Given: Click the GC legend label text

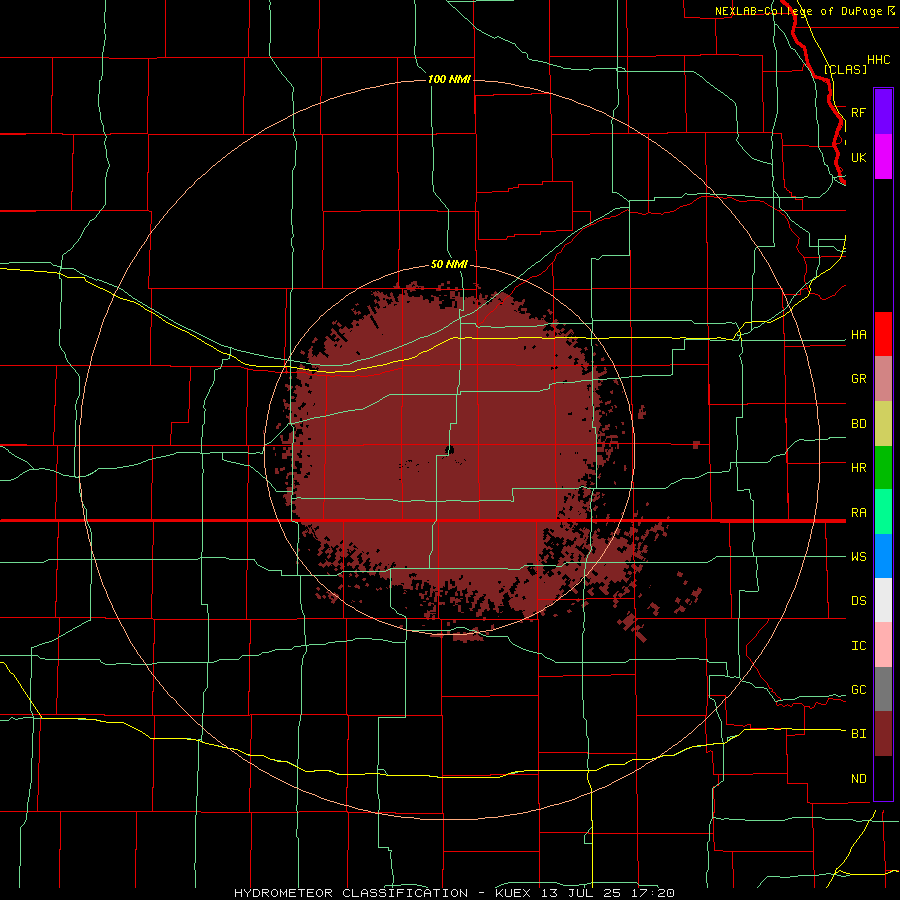Looking at the screenshot, I should 858,690.
